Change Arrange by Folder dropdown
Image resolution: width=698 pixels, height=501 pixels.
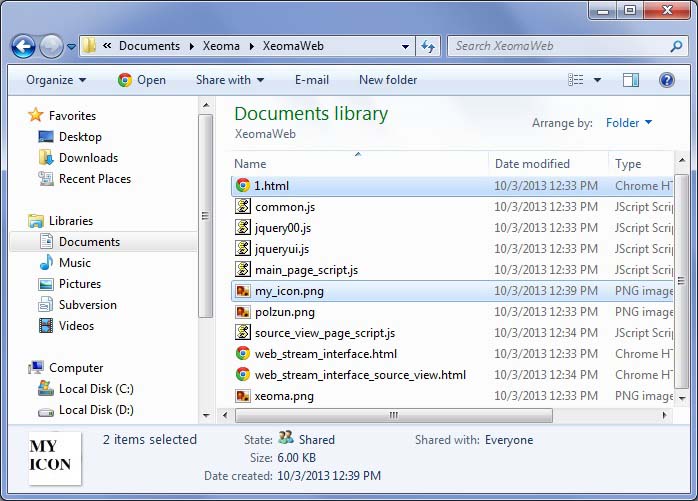click(x=628, y=123)
